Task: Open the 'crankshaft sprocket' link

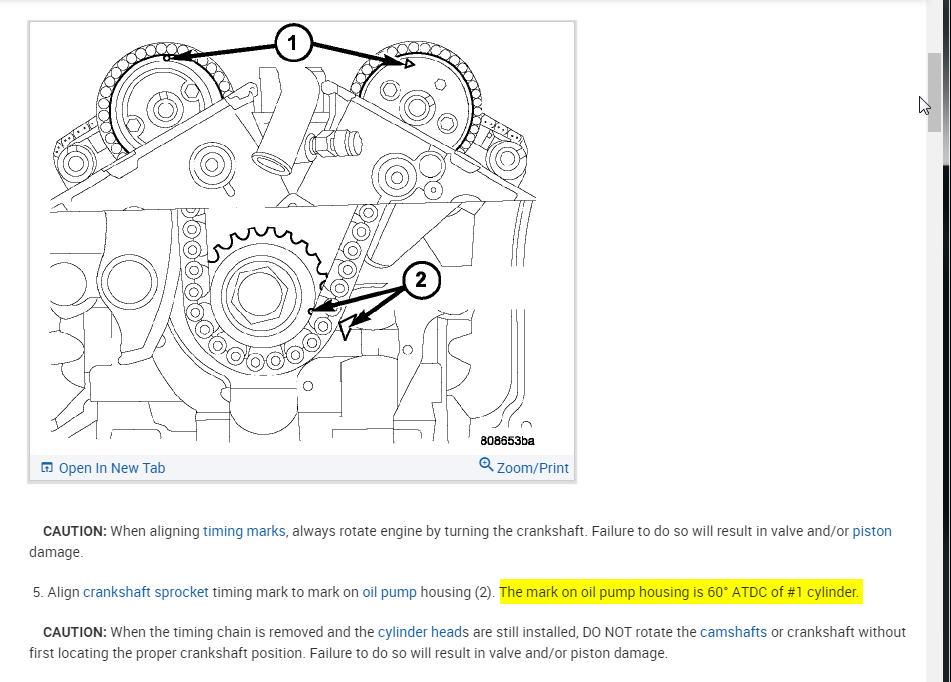Action: tap(146, 592)
